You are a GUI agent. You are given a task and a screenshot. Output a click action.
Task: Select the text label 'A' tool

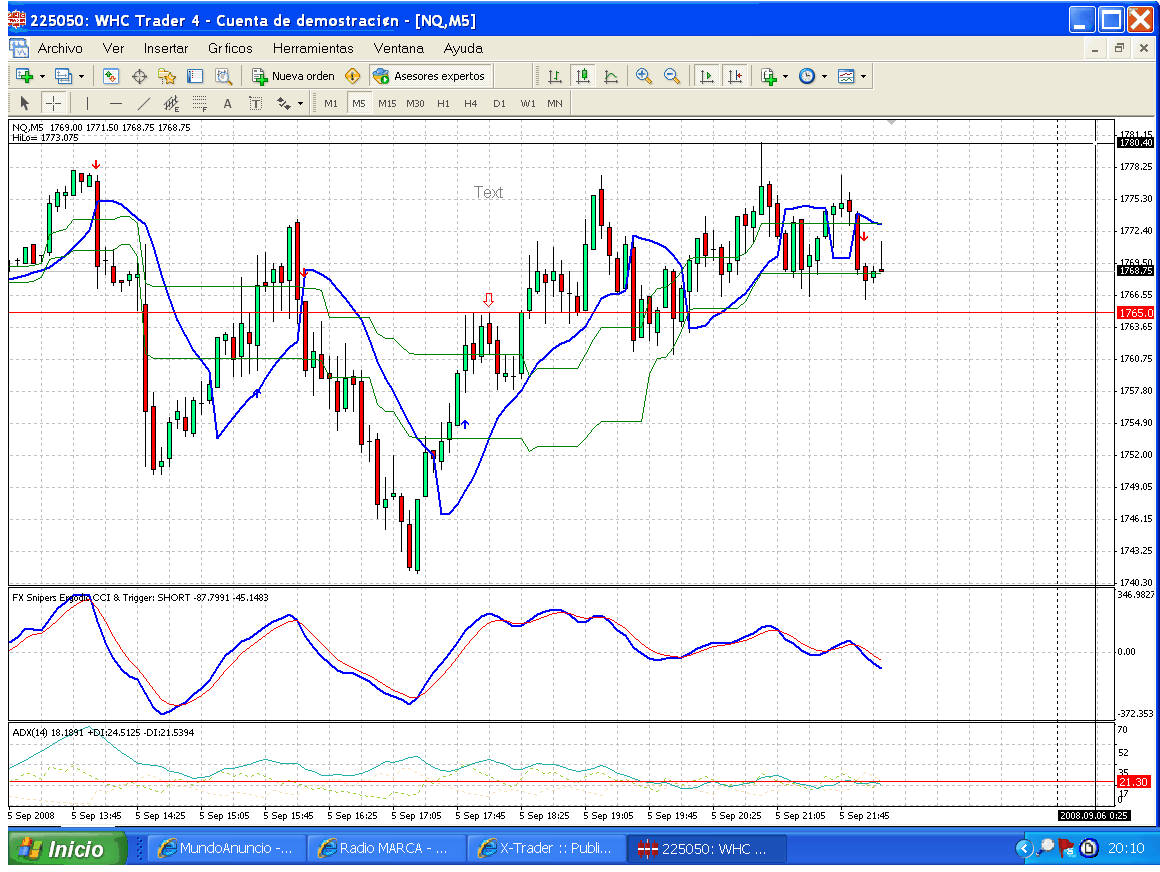227,103
